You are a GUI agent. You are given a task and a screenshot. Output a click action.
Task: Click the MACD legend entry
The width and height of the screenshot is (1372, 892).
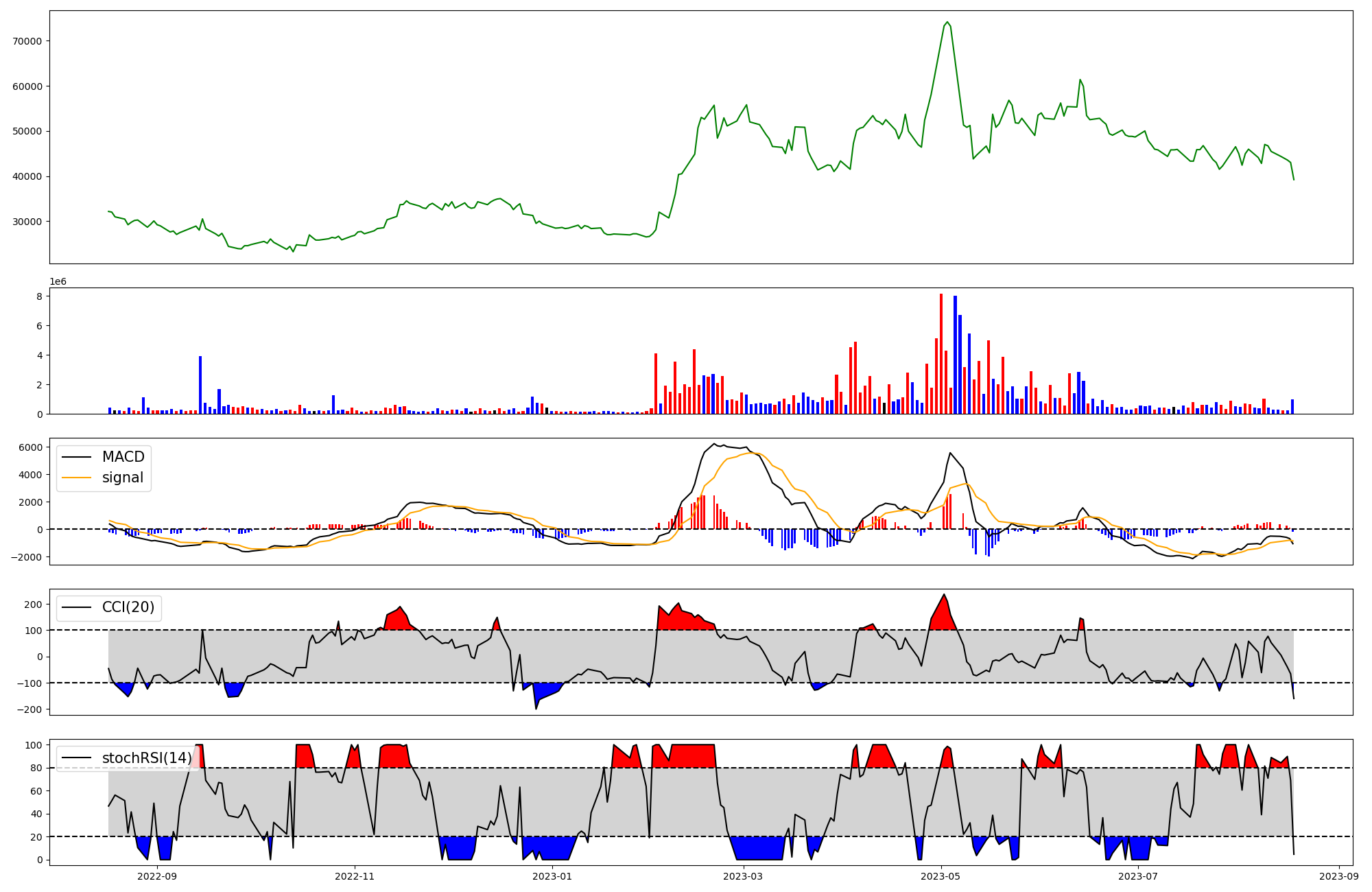[123, 457]
